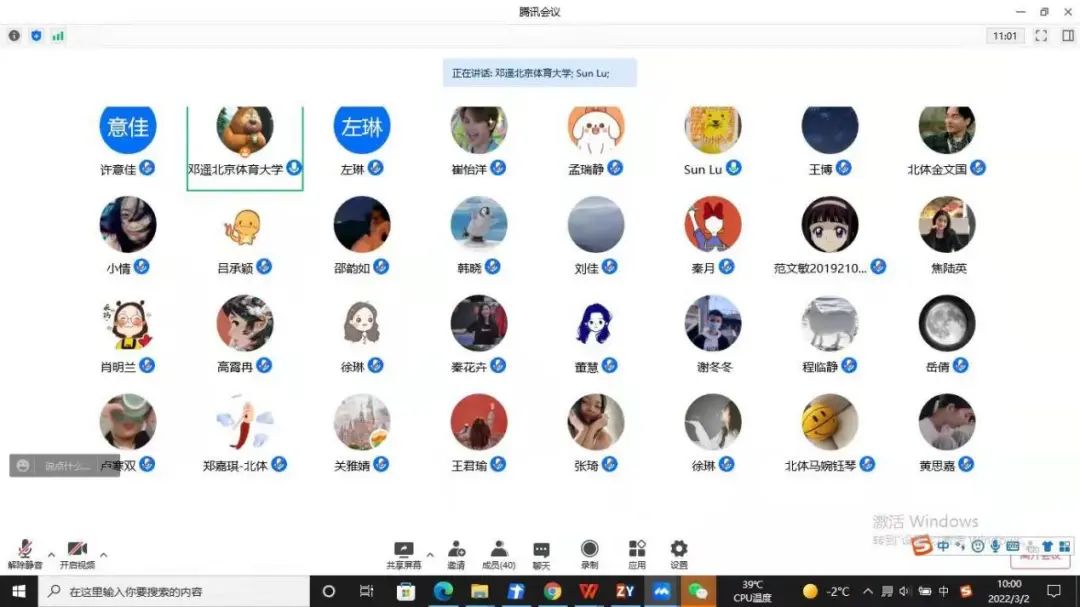Show meeting info icon

tap(14, 36)
